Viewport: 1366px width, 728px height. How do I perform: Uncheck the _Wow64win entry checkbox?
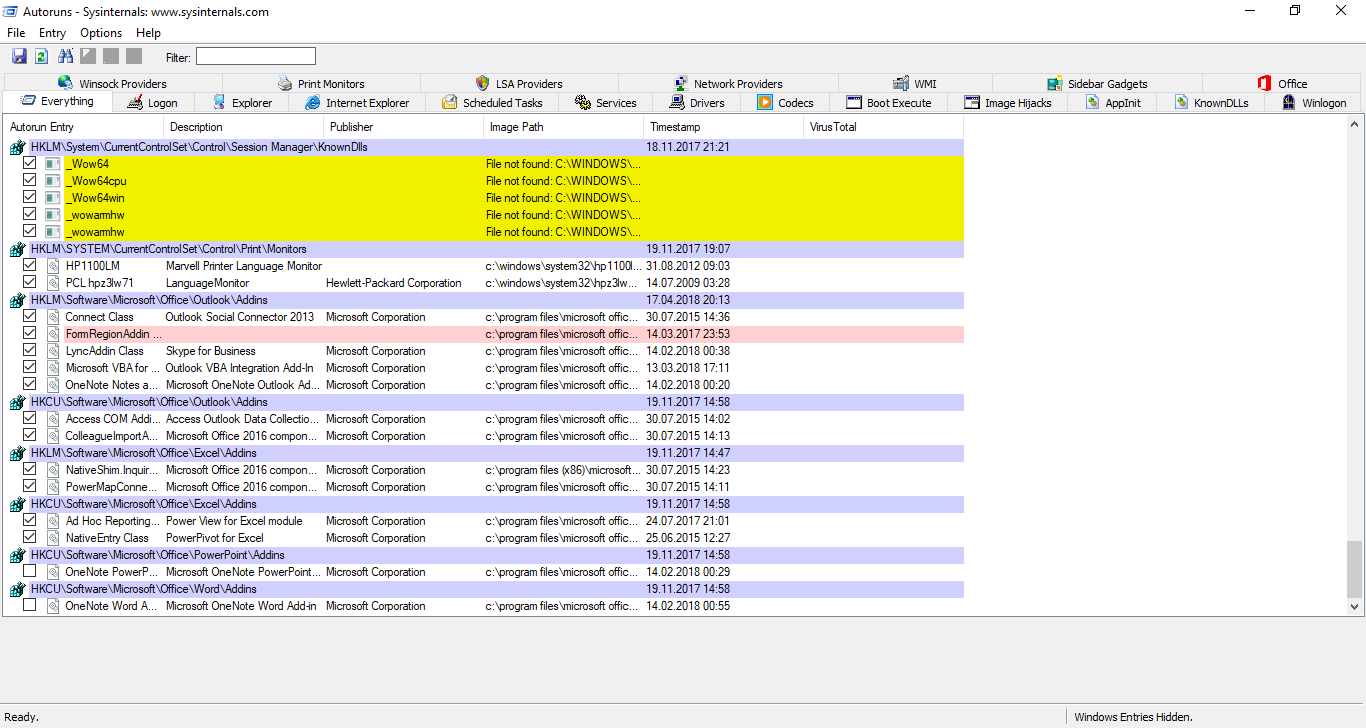(x=30, y=198)
